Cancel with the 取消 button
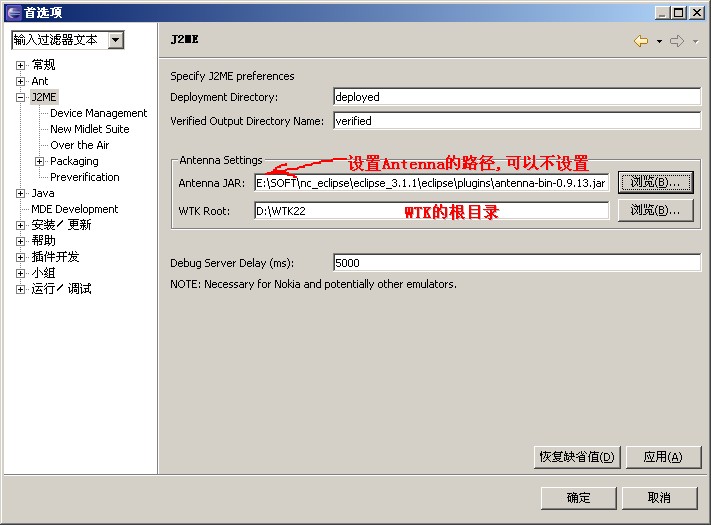The image size is (711, 525). tap(659, 498)
